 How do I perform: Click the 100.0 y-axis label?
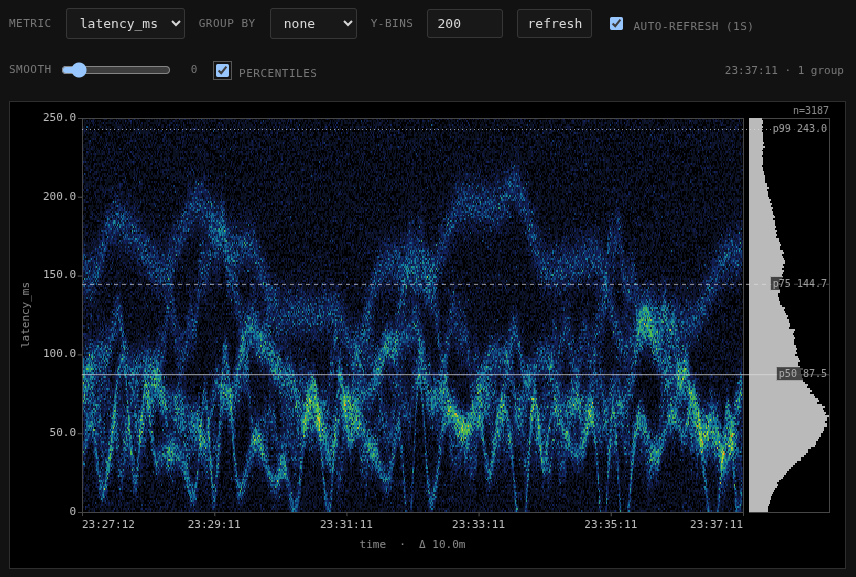(60, 354)
